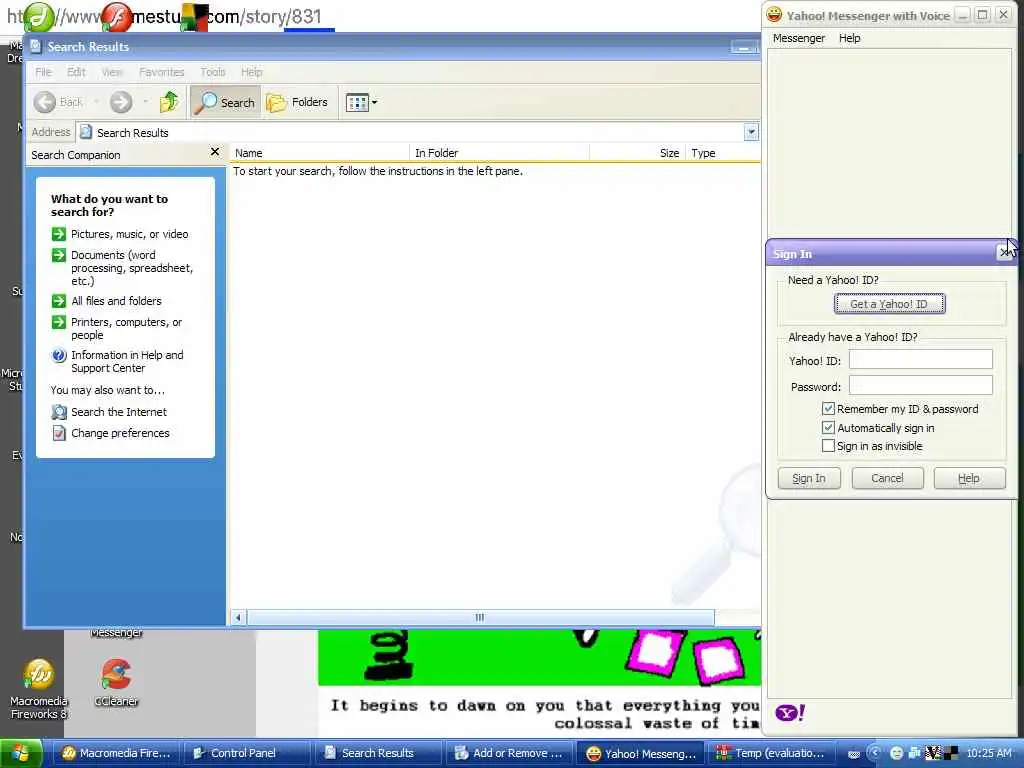Open Macromedia Fireworks 8 desktop icon
Viewport: 1024px width, 768px height.
click(x=39, y=690)
